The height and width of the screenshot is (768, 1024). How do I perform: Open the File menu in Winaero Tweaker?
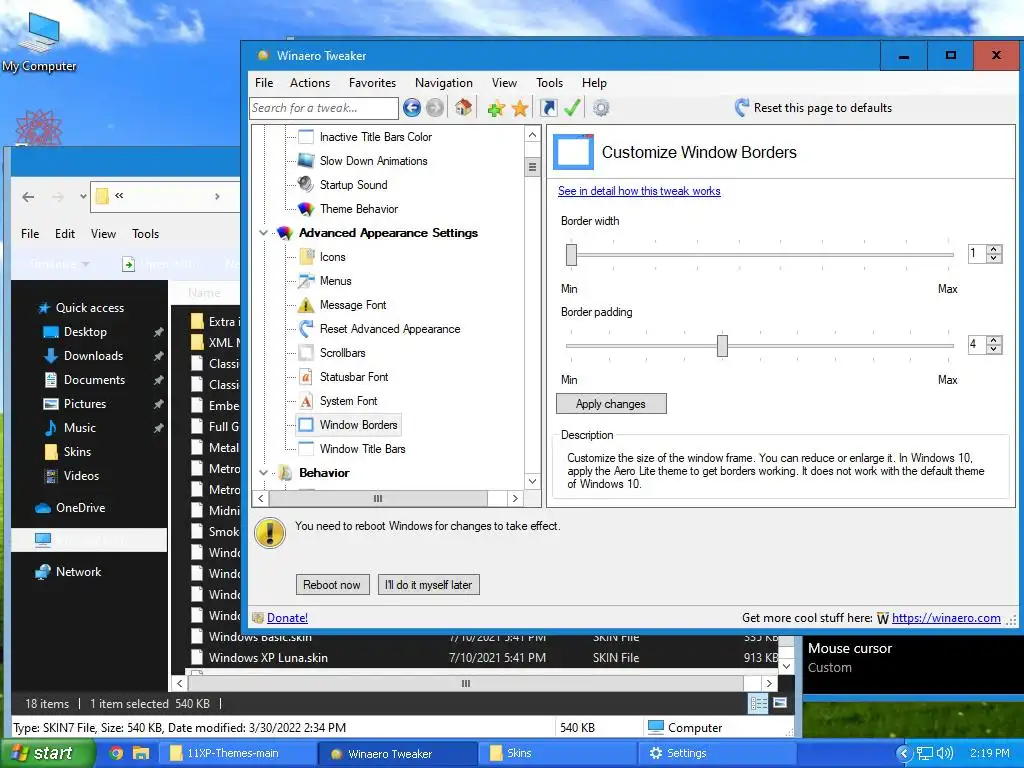pos(264,83)
